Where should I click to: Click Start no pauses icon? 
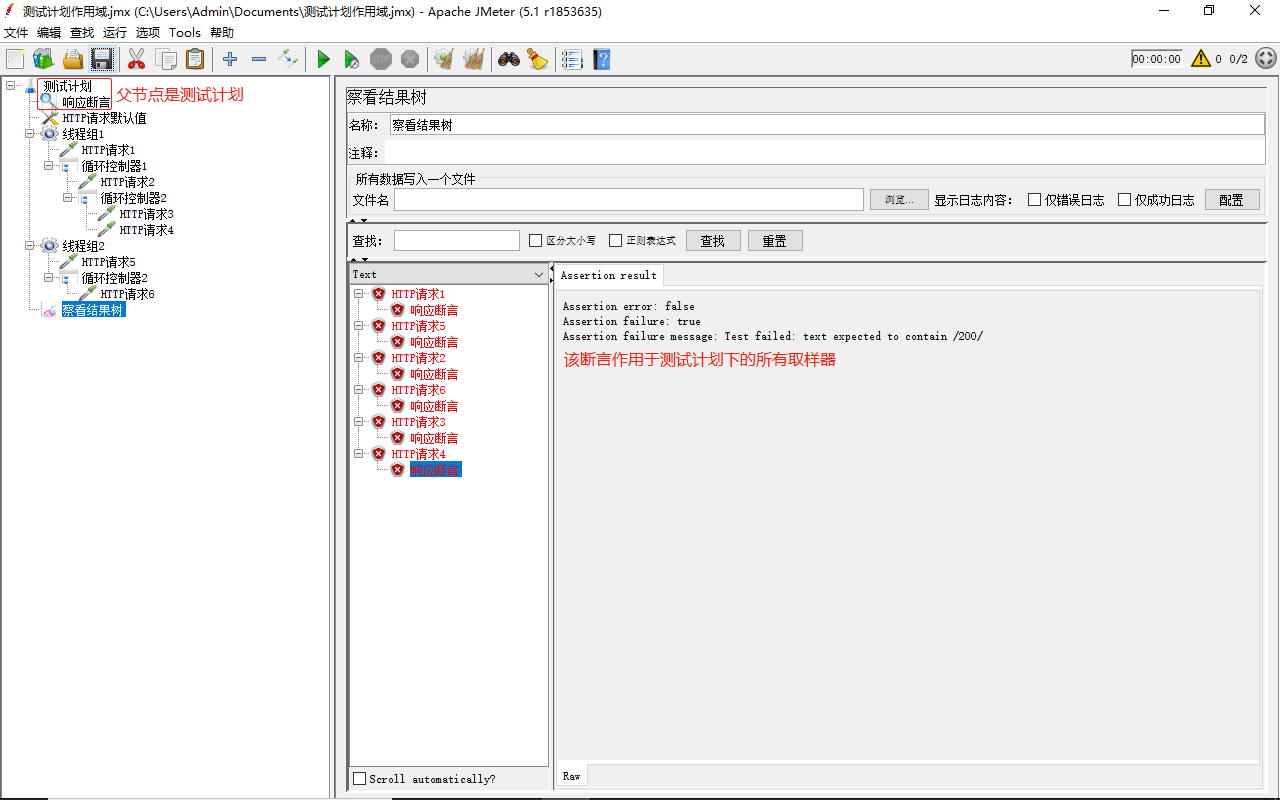[352, 59]
